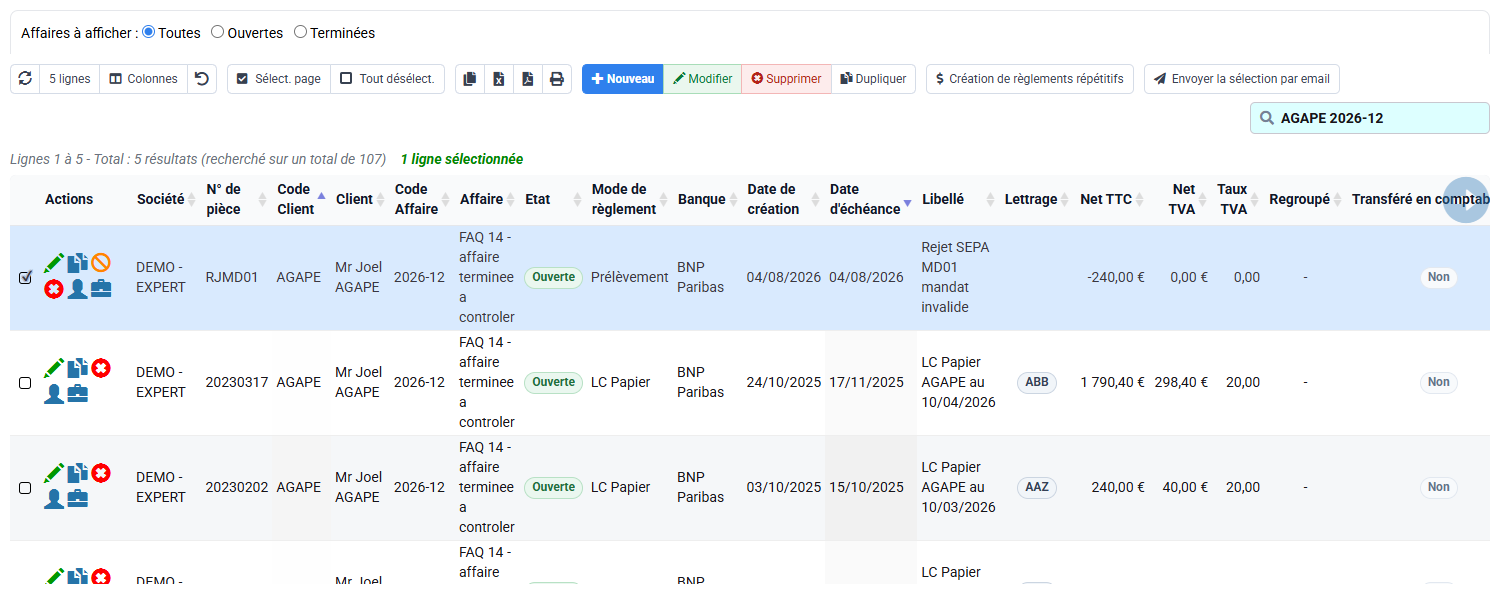Viewport: 1500px width, 604px height.
Task: Click Envoyer la sélection par email
Action: (1242, 79)
